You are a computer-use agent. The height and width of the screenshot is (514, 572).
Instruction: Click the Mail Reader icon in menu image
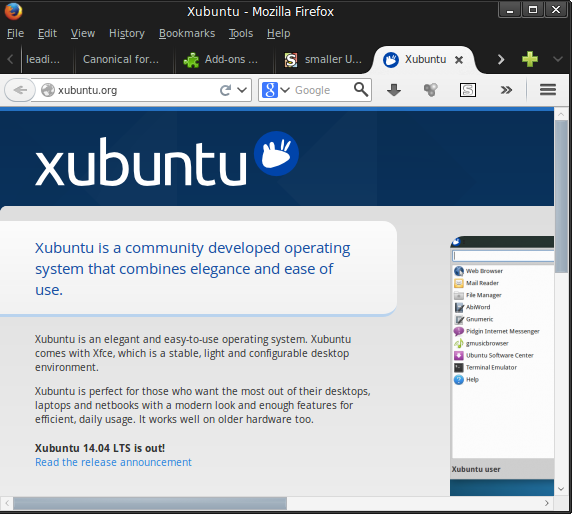[459, 283]
